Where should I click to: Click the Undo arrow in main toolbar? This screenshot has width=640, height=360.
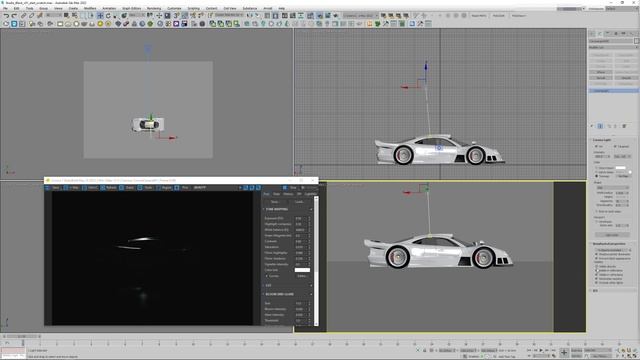(6, 16)
